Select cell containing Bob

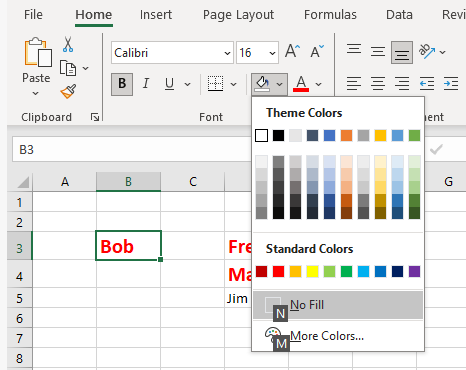(128, 245)
